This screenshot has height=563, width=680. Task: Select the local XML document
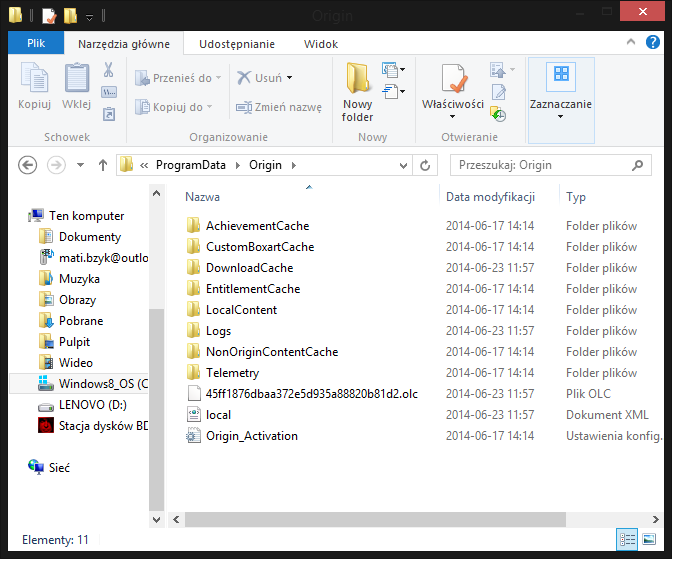pos(209,415)
